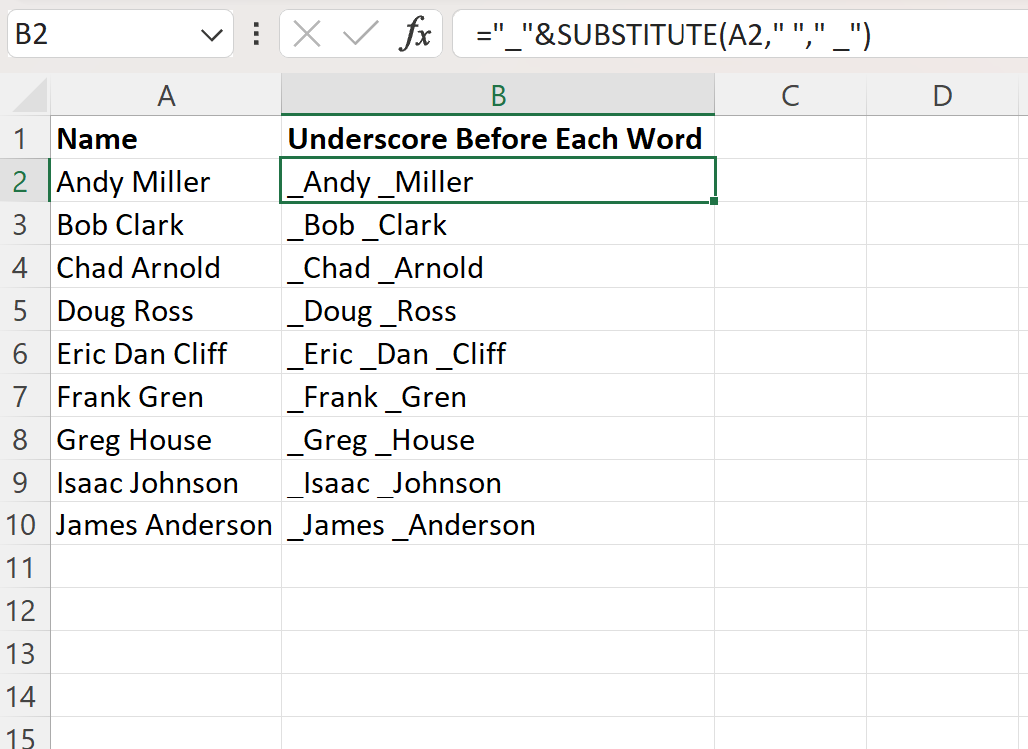Click the Select All corner triangle
Image resolution: width=1028 pixels, height=749 pixels.
click(x=27, y=96)
